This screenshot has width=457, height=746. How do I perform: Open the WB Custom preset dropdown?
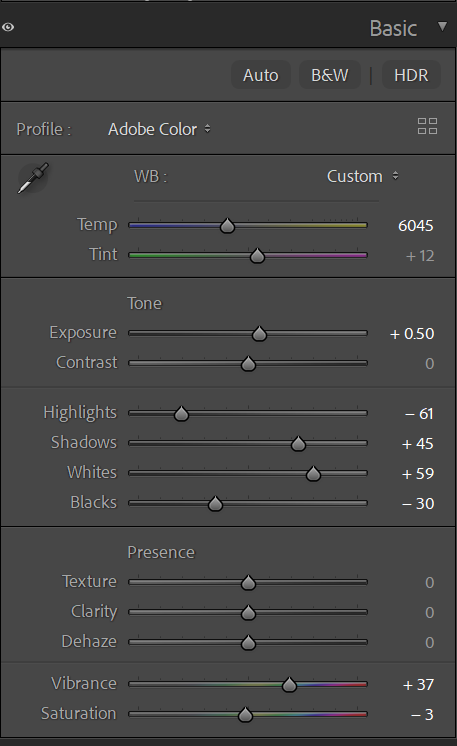(362, 176)
